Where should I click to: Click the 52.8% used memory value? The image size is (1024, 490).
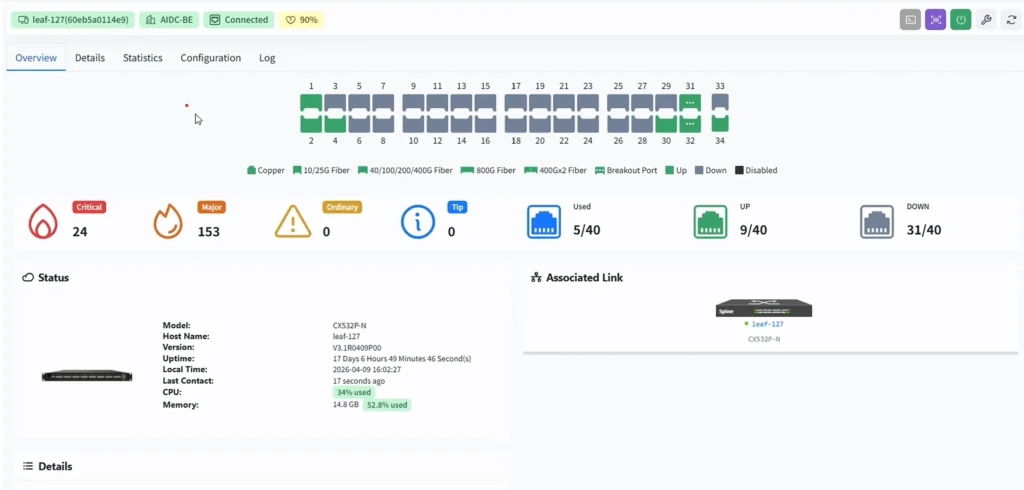tap(387, 405)
